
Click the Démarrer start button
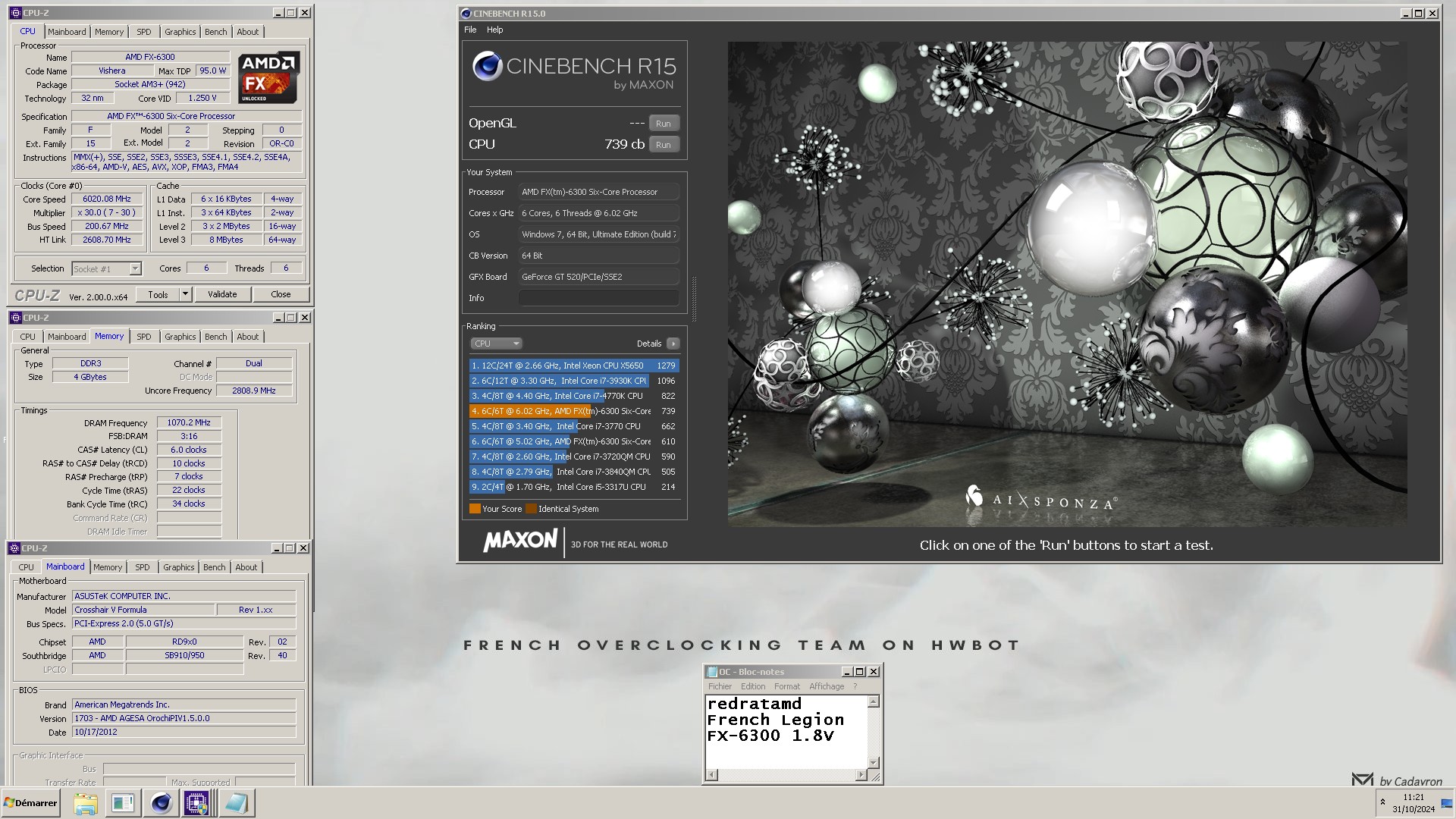point(30,803)
